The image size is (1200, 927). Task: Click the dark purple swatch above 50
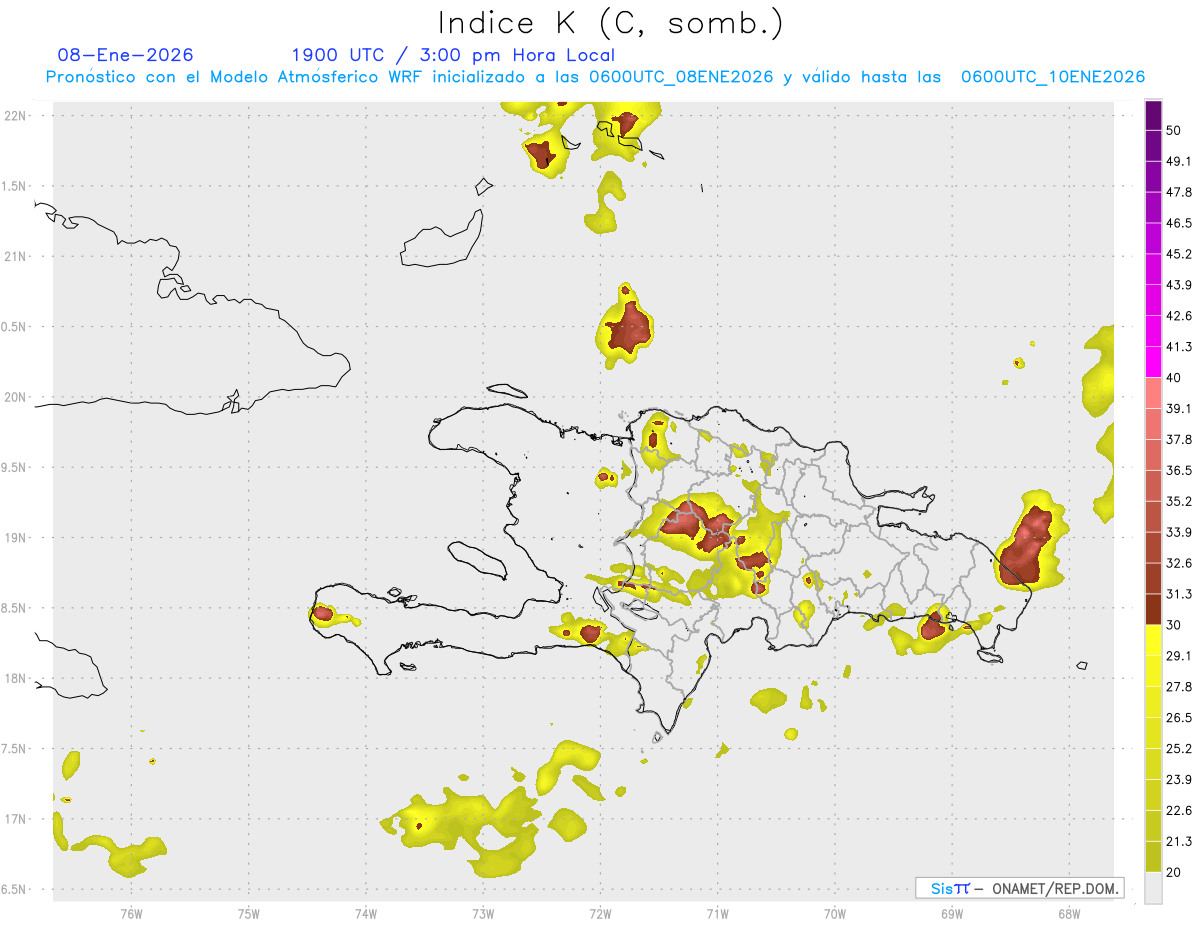[x=1153, y=115]
